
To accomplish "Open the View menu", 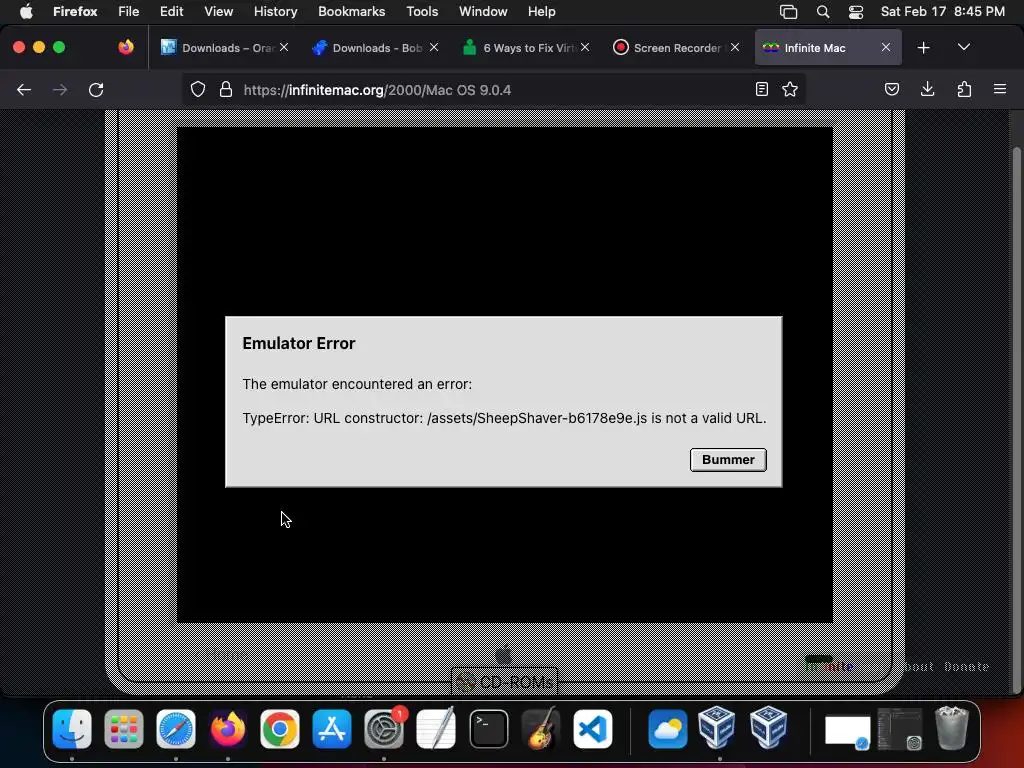I will coord(219,11).
